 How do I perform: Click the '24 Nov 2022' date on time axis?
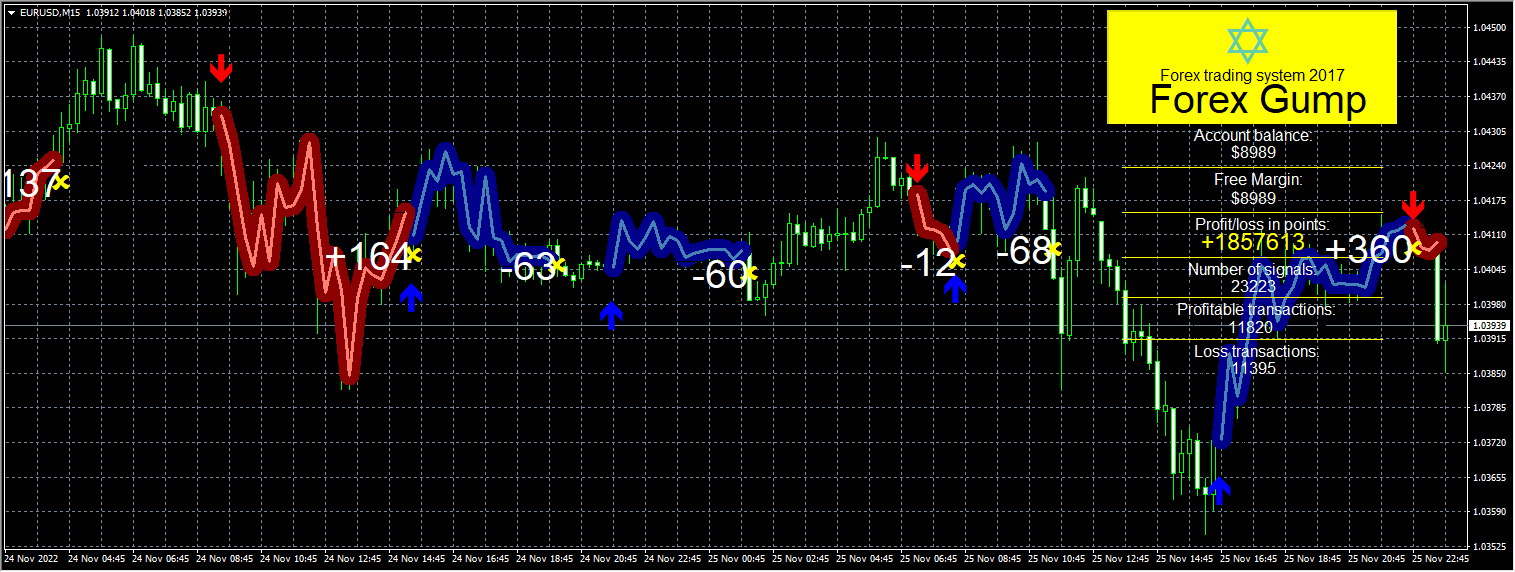click(x=29, y=558)
